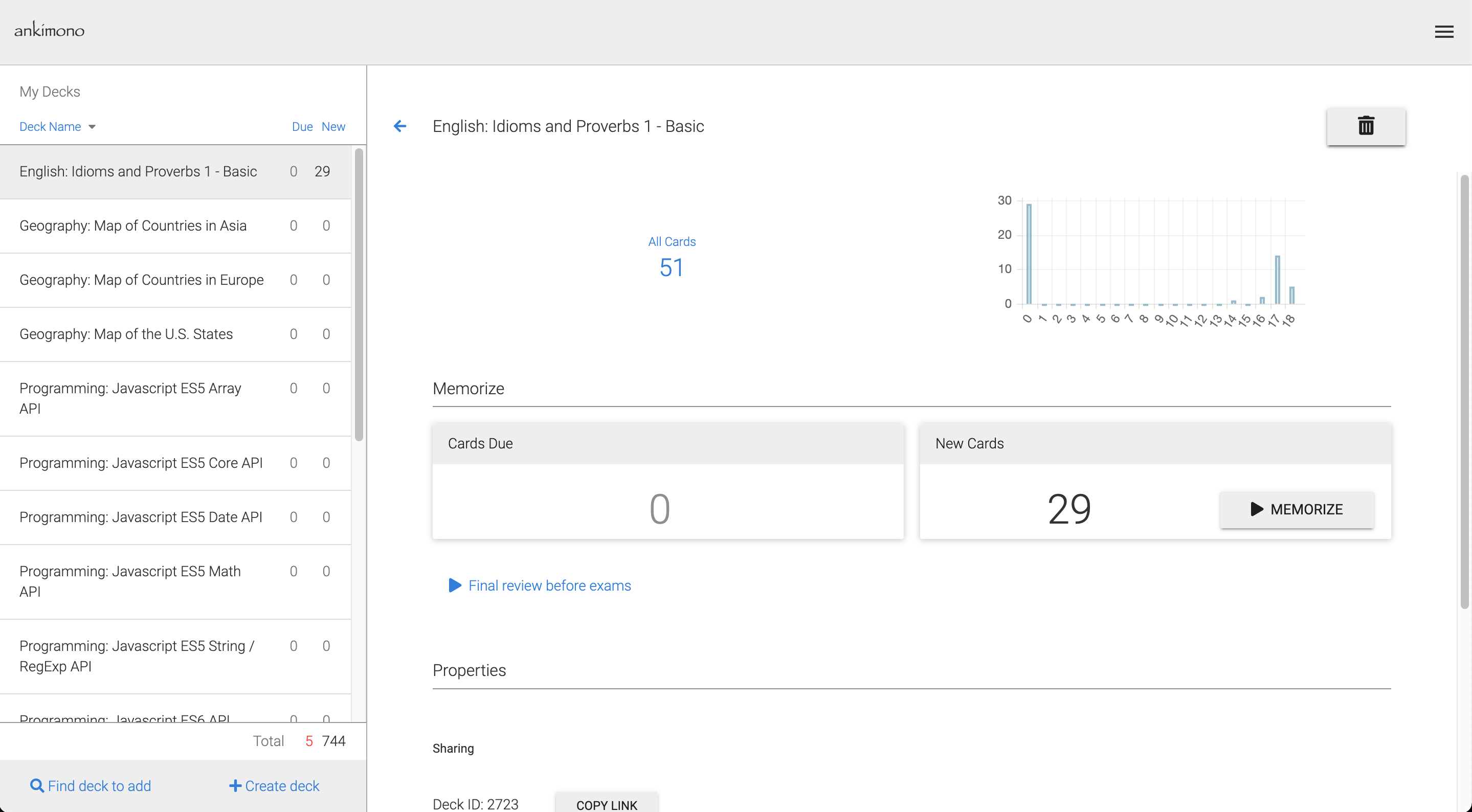Click the back arrow beside deck title
1472x812 pixels.
[400, 126]
